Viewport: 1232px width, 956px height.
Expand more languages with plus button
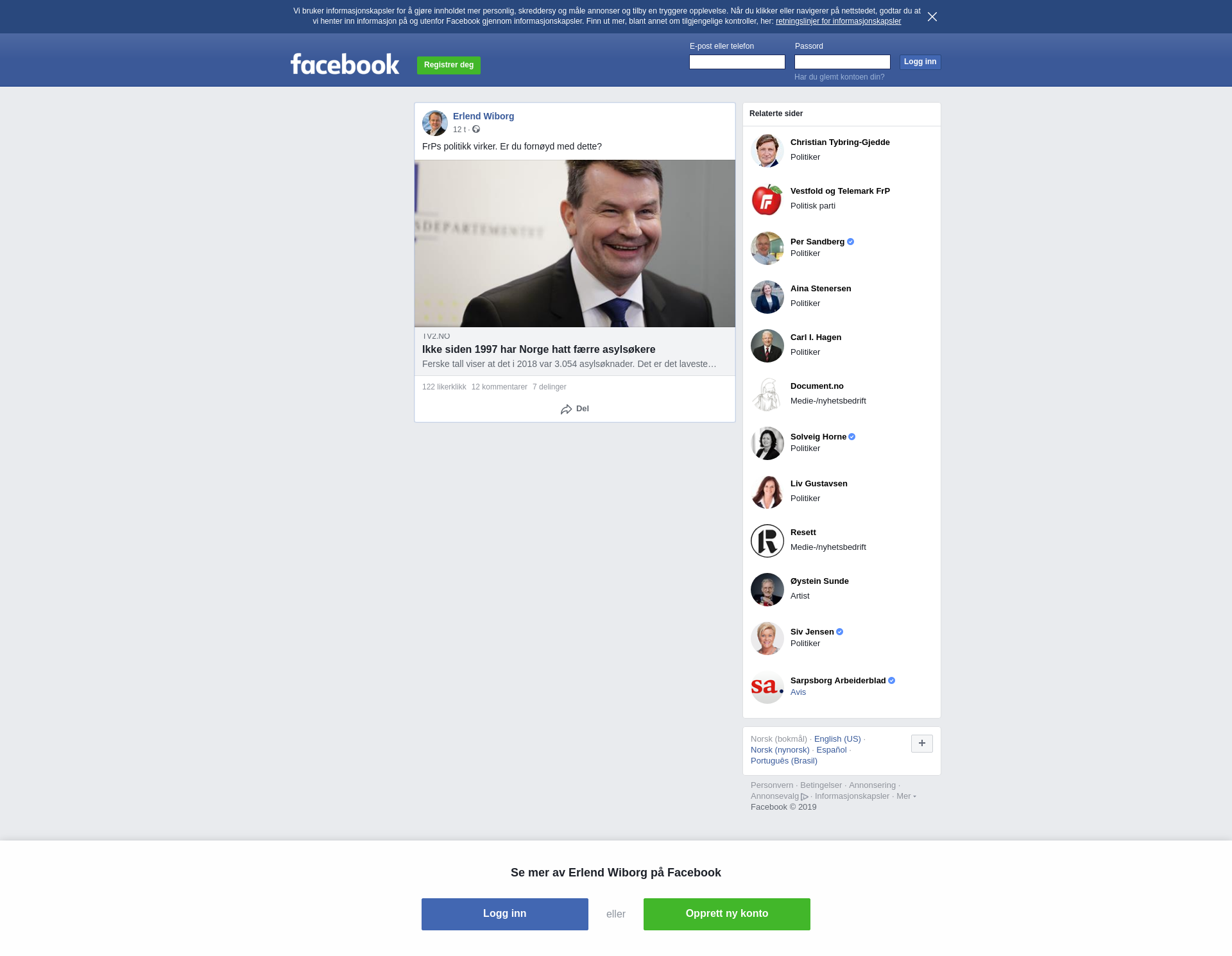[921, 744]
